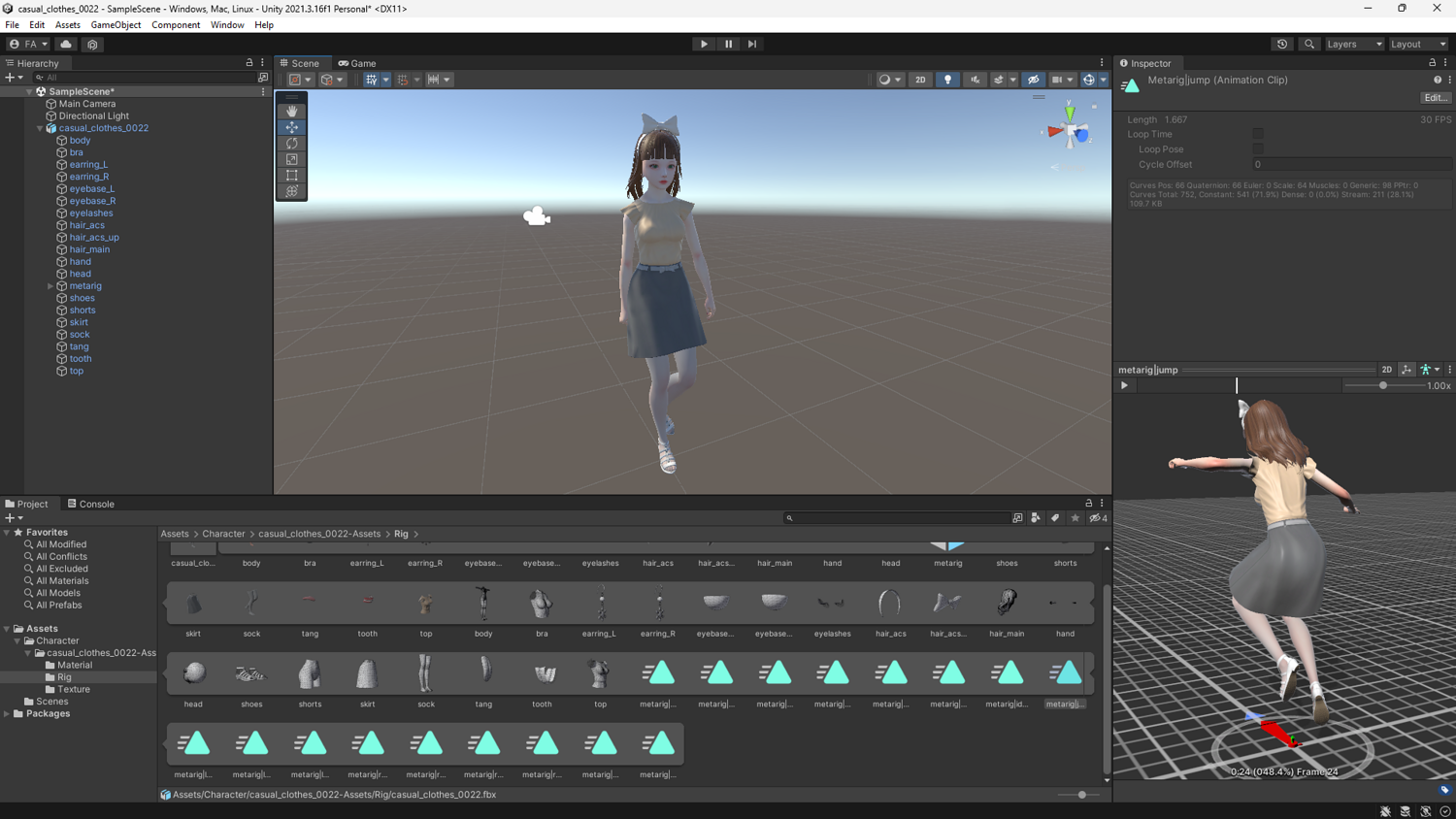The image size is (1456, 819).
Task: Click the Cycle Offset value field
Action: [x=1351, y=165]
